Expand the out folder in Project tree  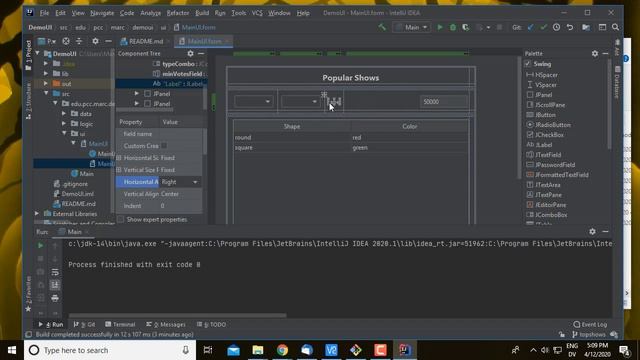(46, 84)
